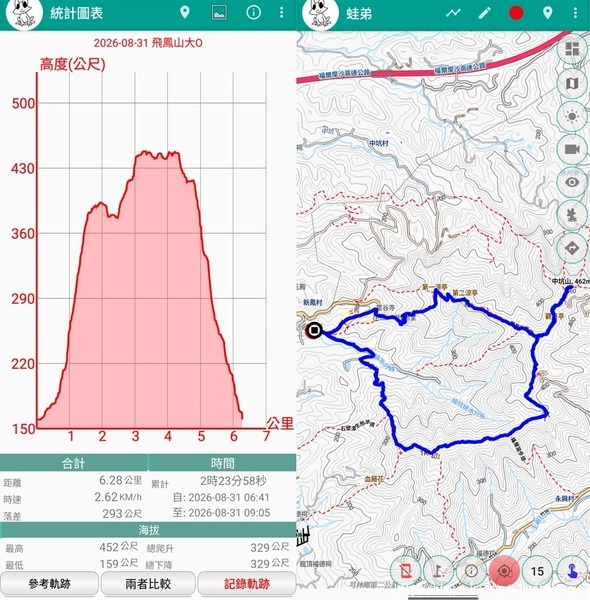Screen dimensions: 590x600
Task: Tap the track start marker on map
Action: (314, 330)
